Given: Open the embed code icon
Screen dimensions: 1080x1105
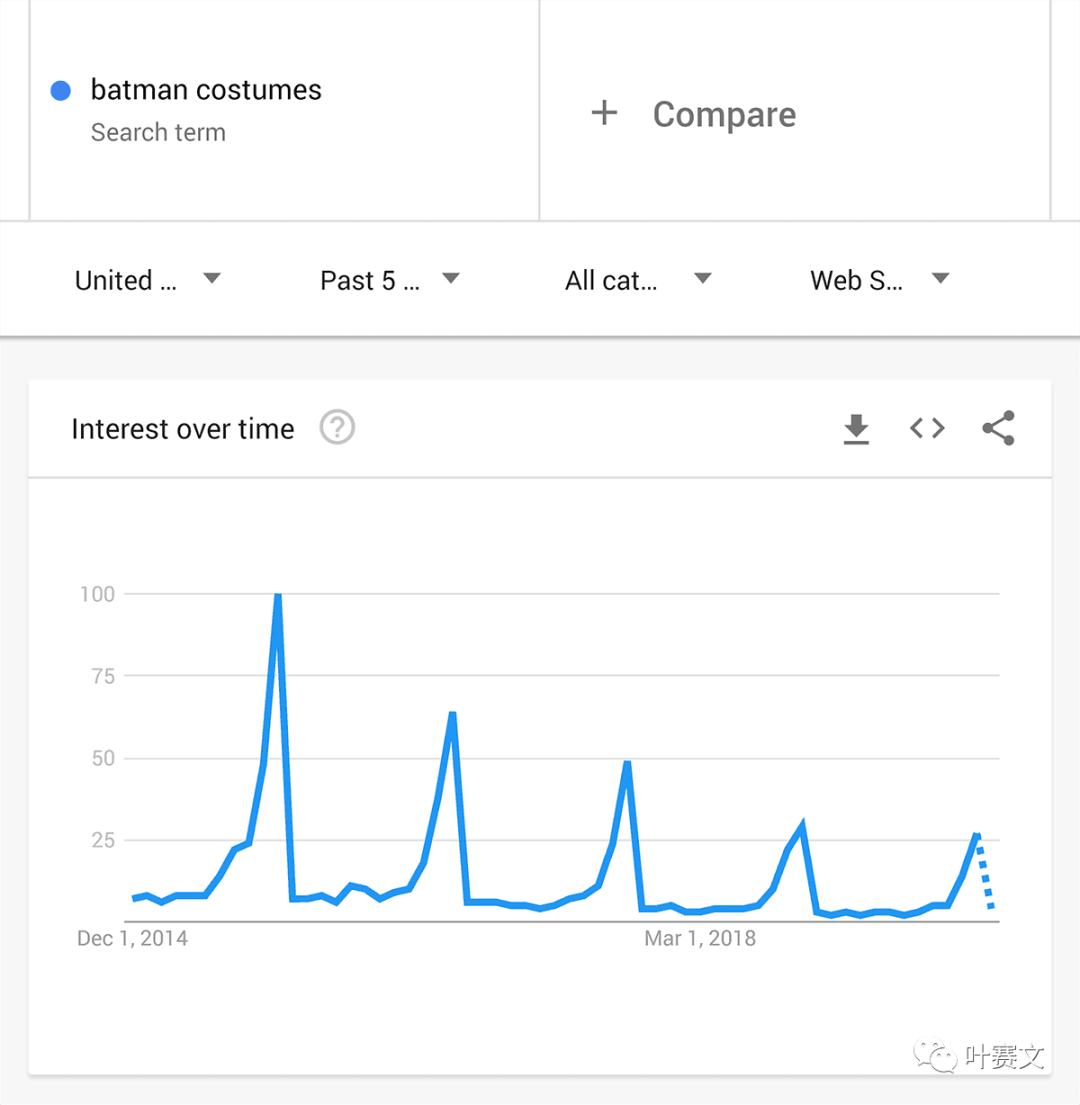Looking at the screenshot, I should coord(927,428).
